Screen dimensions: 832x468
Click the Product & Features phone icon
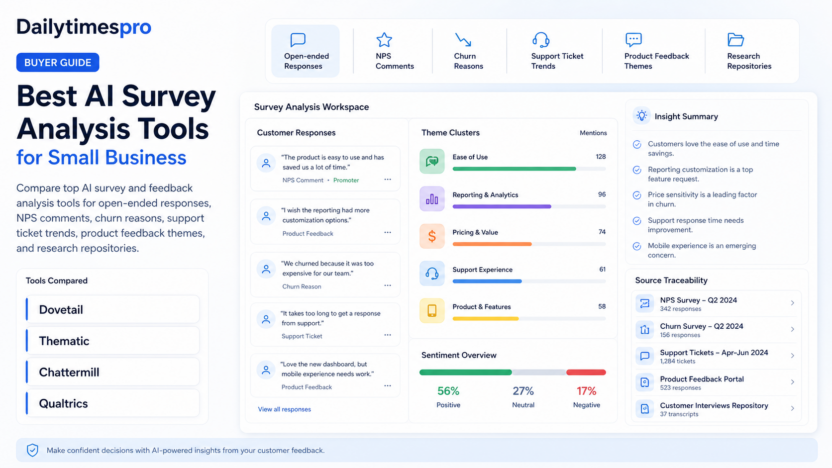tap(432, 310)
